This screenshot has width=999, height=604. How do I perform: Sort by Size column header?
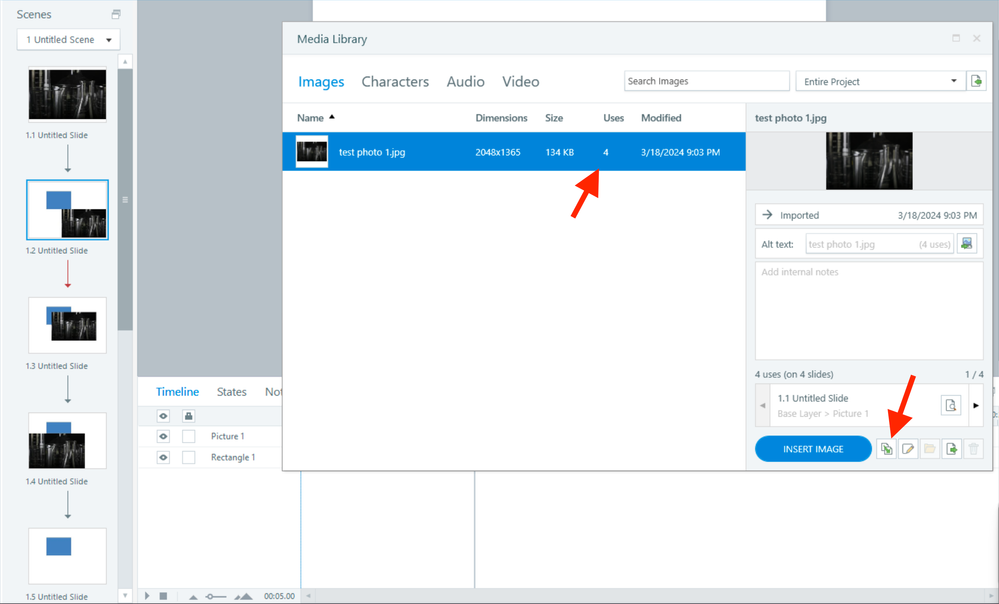pyautogui.click(x=554, y=118)
